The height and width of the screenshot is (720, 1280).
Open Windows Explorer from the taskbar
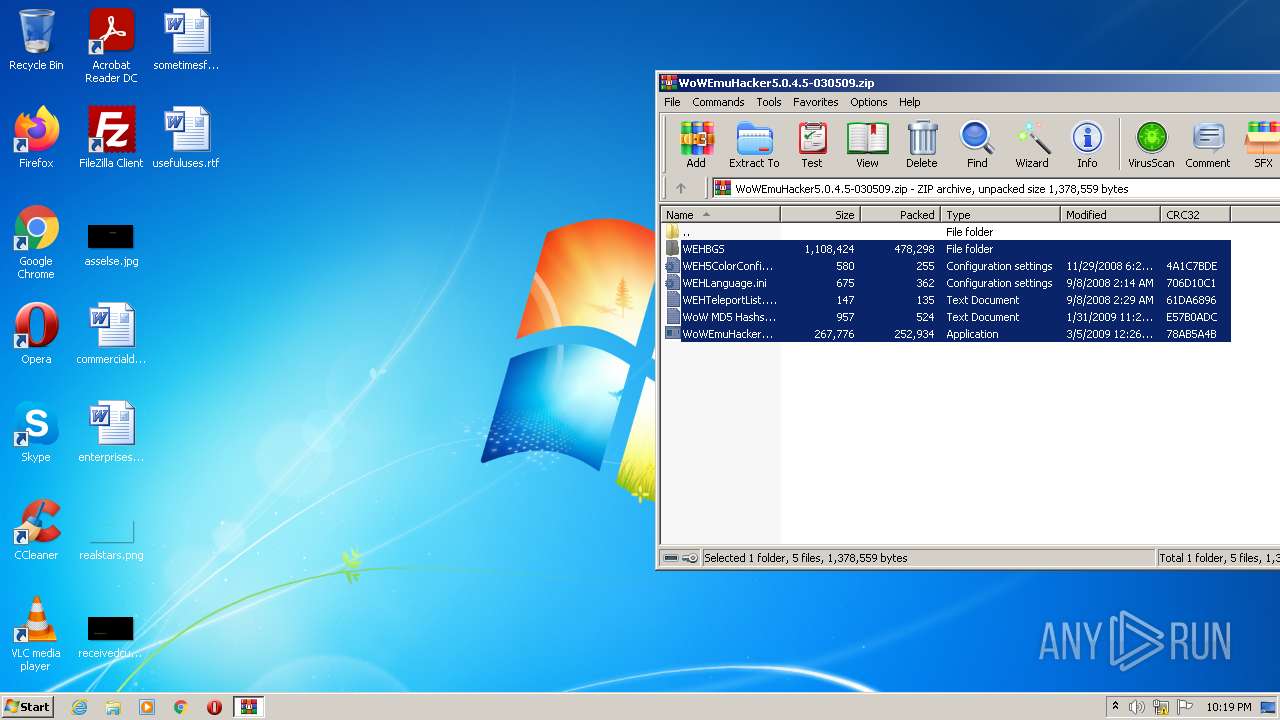point(113,707)
